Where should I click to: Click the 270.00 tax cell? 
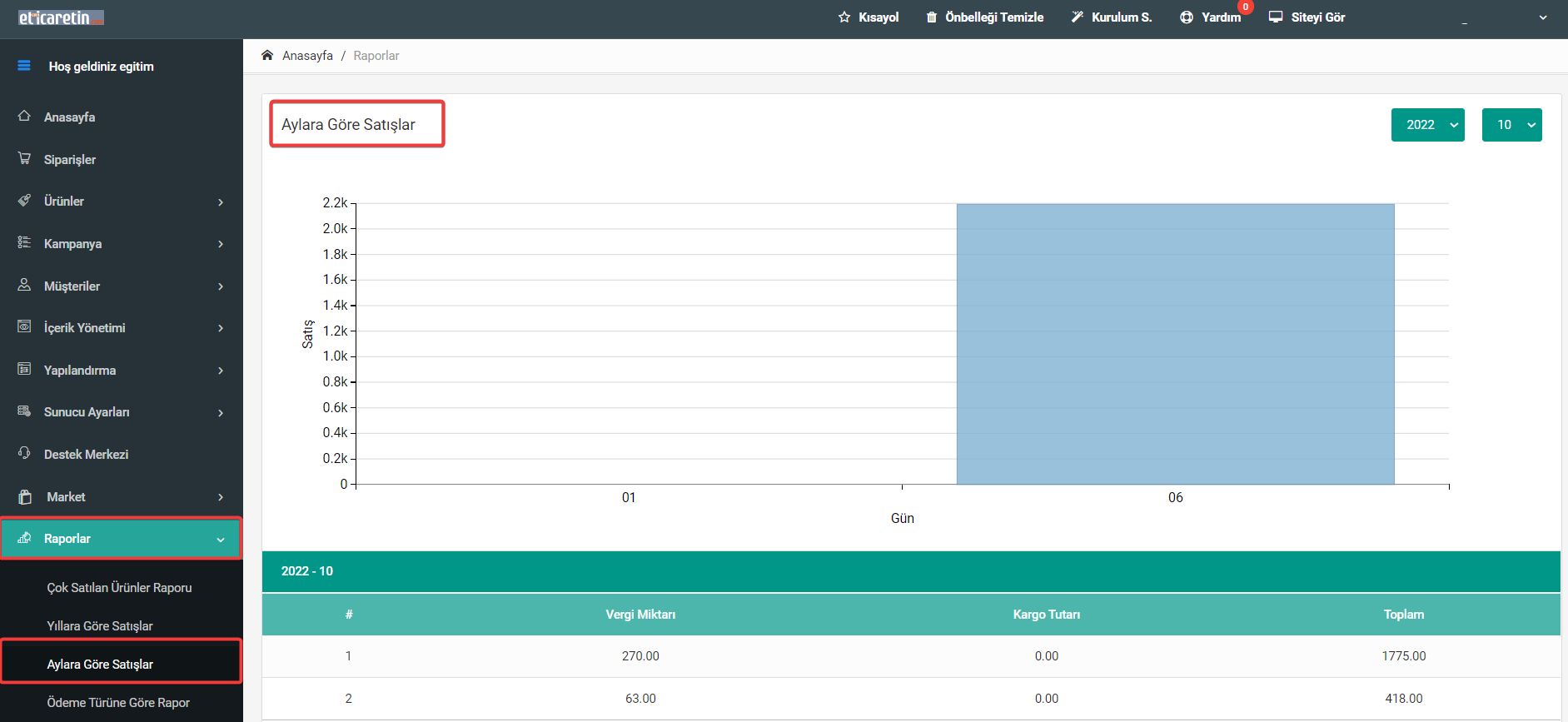(x=640, y=655)
